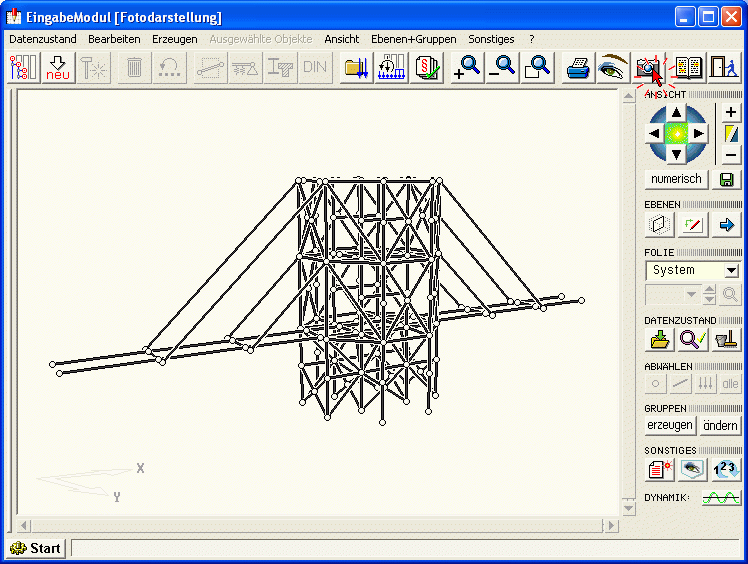748x564 pixels.
Task: Open the Datenzustand menu
Action: pyautogui.click(x=43, y=39)
